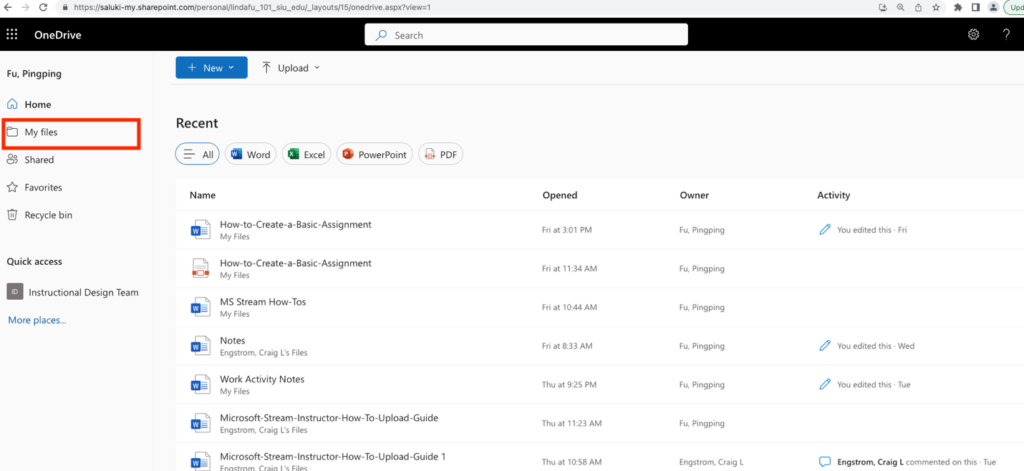Click the Word icon beside Notes file
This screenshot has width=1024, height=471.
pyautogui.click(x=199, y=346)
